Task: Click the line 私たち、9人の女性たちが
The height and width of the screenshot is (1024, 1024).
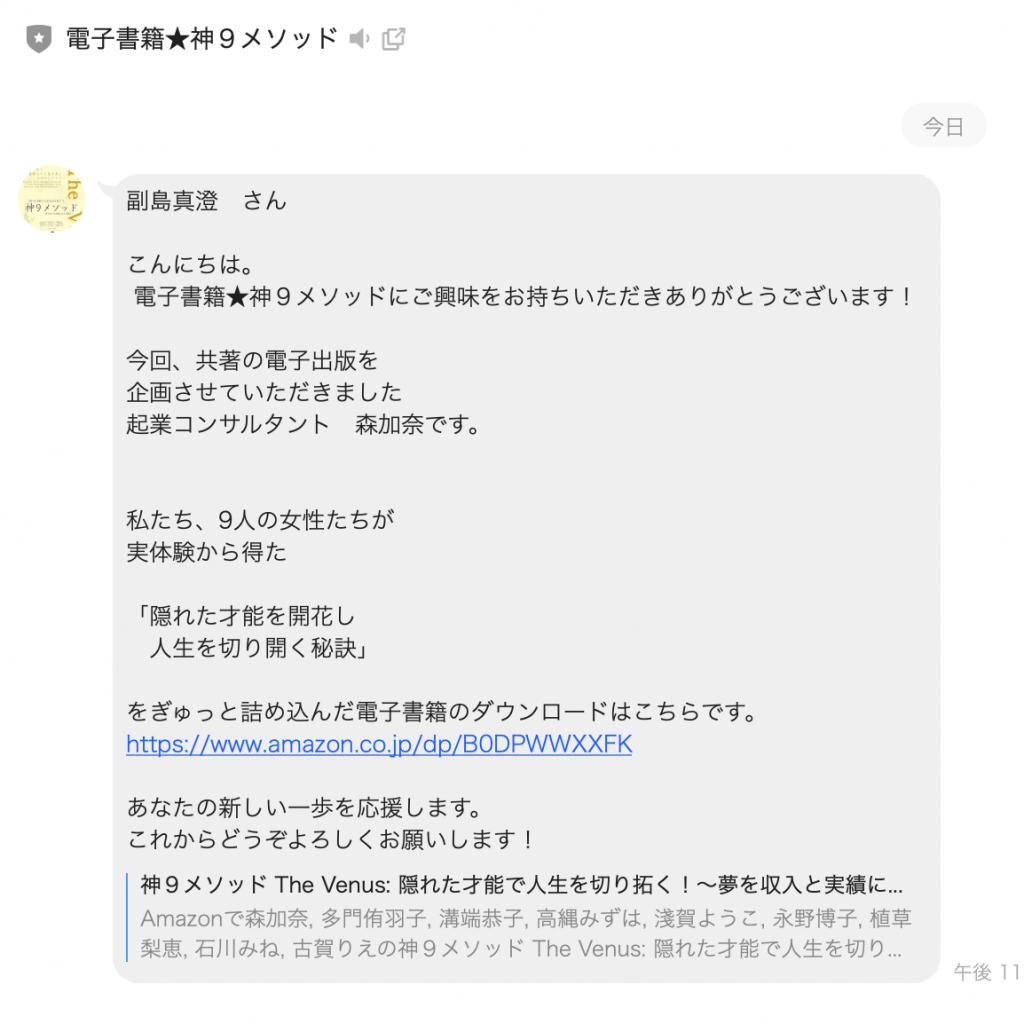Action: (261, 520)
